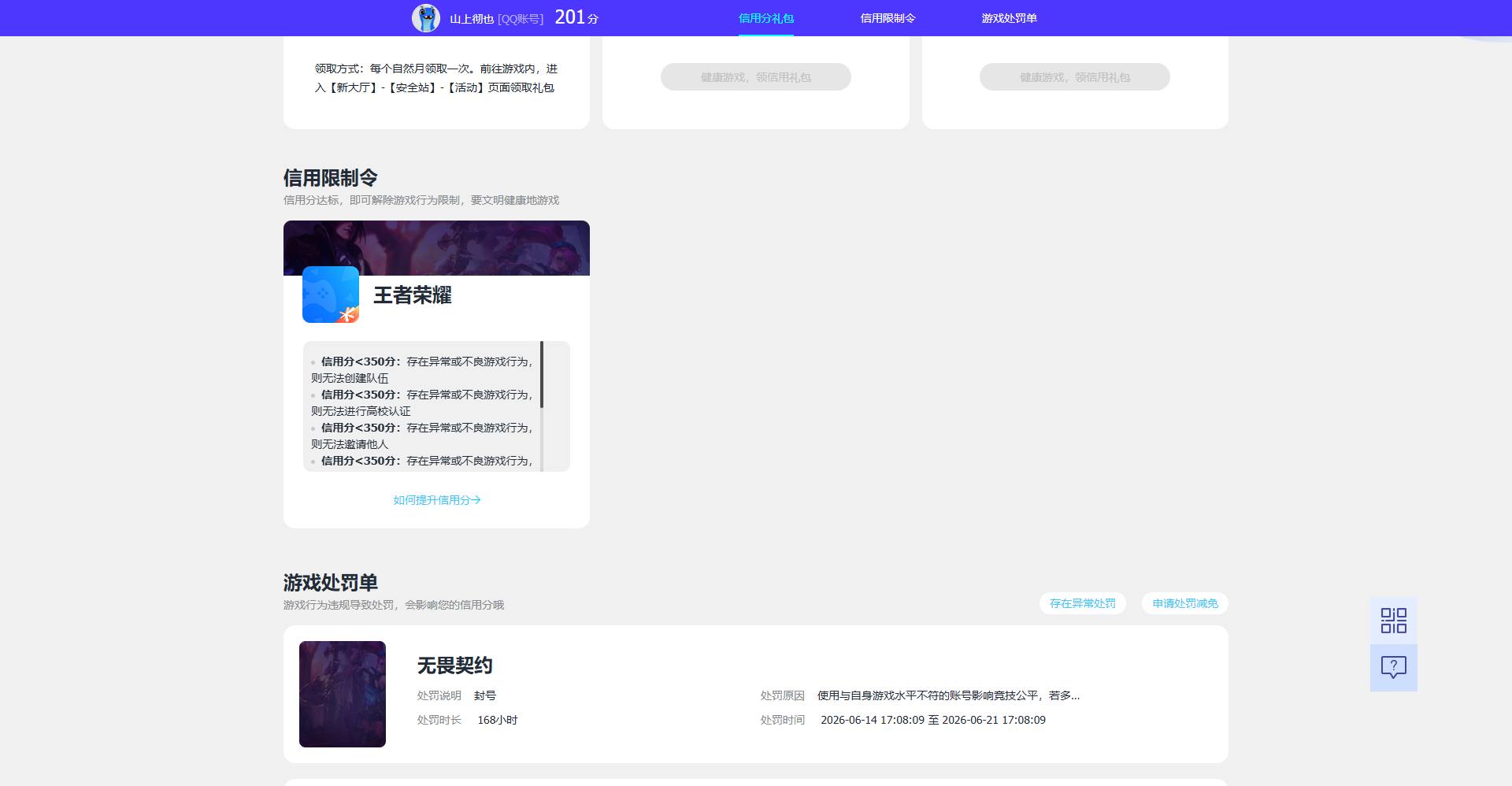Open the help question-mark chat icon
1512x786 pixels.
1393,668
